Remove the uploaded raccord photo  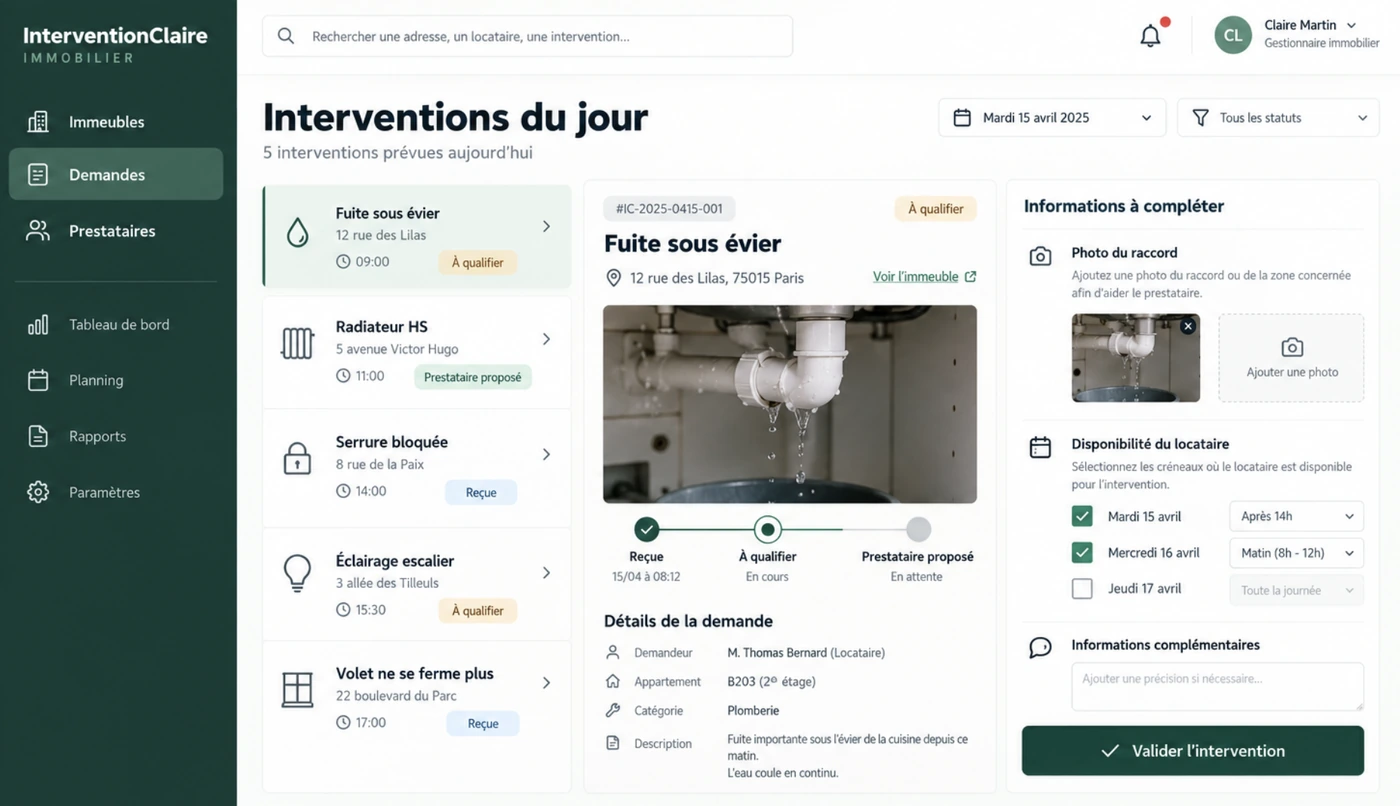pyautogui.click(x=1187, y=326)
